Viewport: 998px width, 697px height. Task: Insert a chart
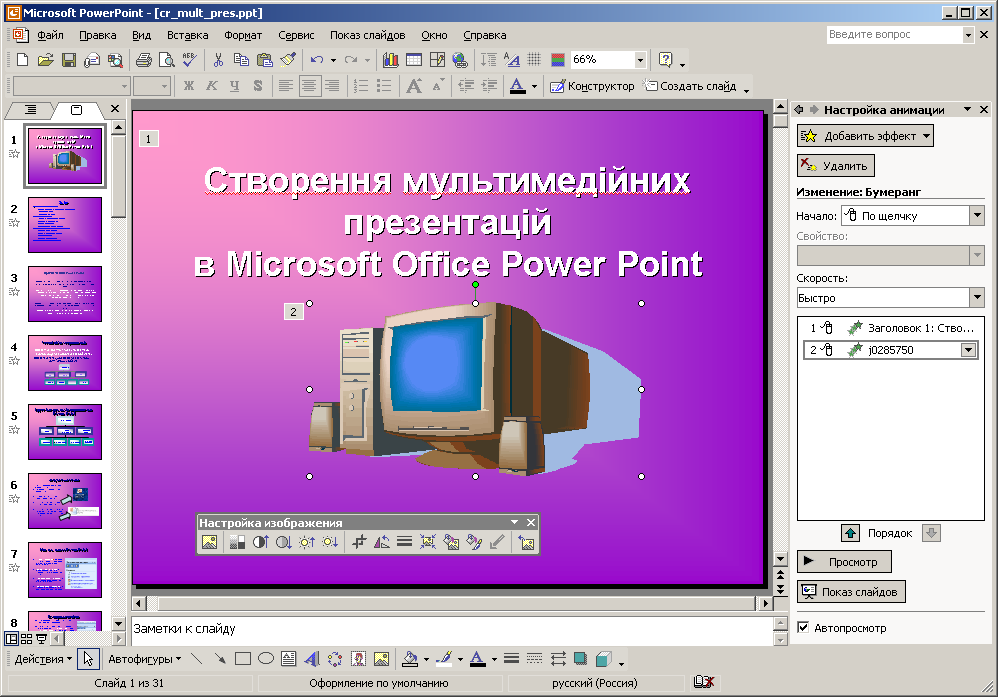390,60
